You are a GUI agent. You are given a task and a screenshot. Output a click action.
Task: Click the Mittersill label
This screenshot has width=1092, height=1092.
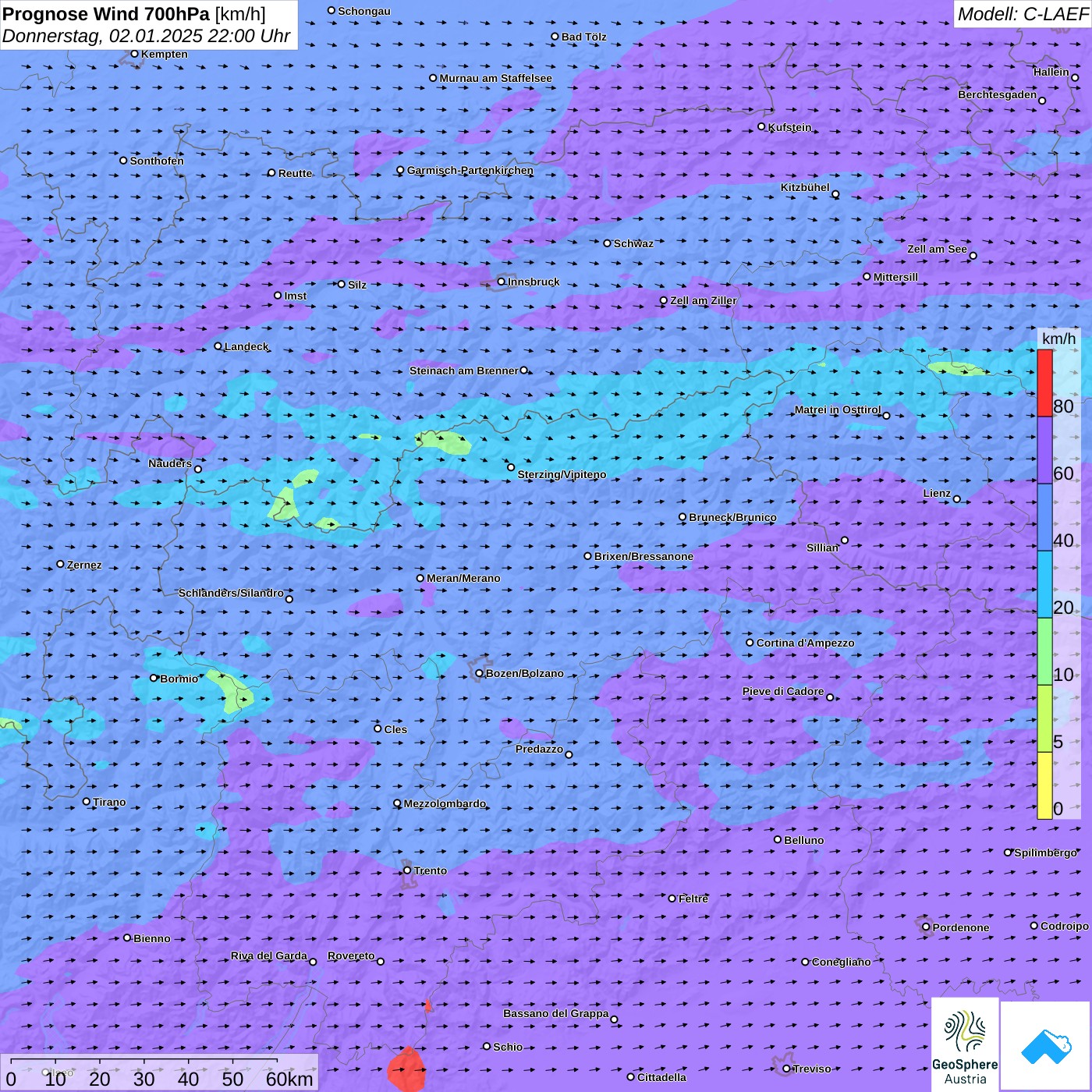[x=895, y=277]
